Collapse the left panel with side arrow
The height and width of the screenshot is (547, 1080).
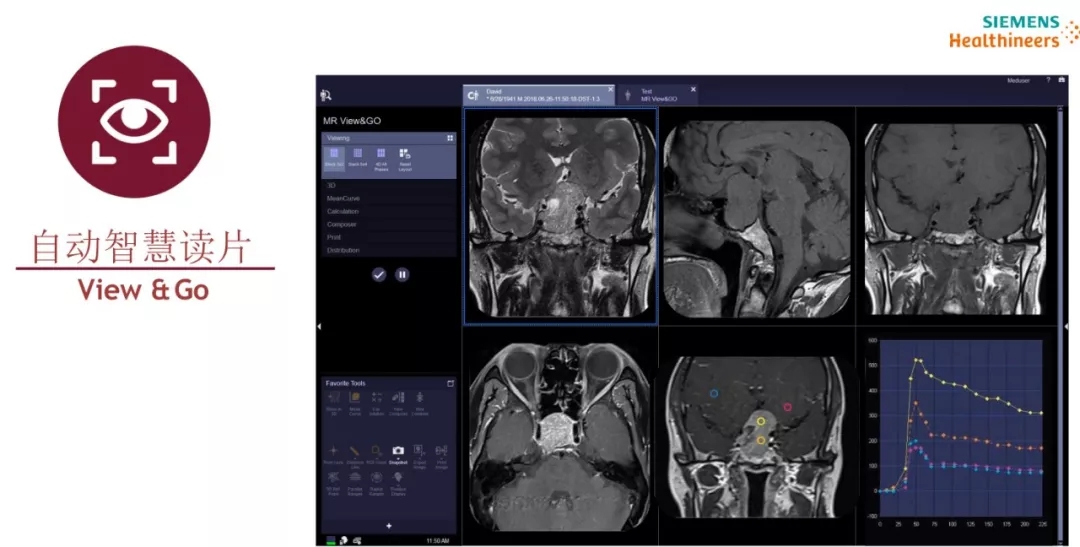319,326
